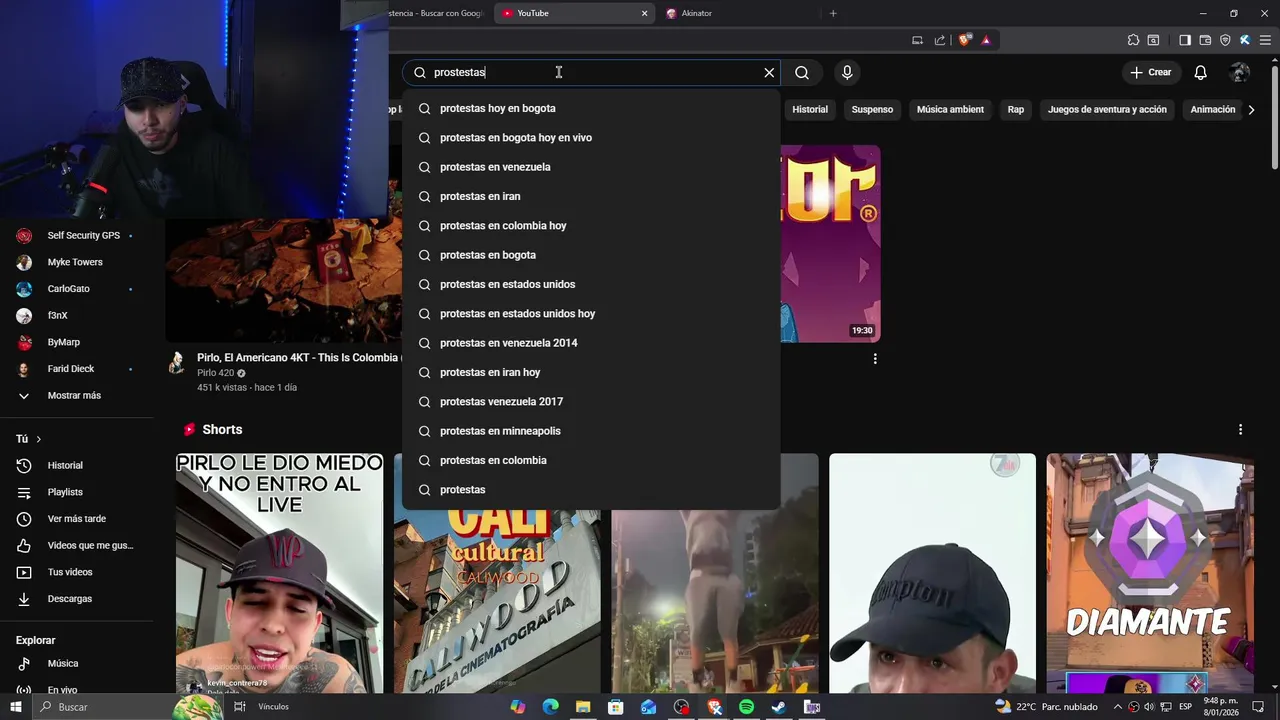Viewport: 1280px width, 720px height.
Task: Filter by Música ambient chip
Action: point(950,109)
